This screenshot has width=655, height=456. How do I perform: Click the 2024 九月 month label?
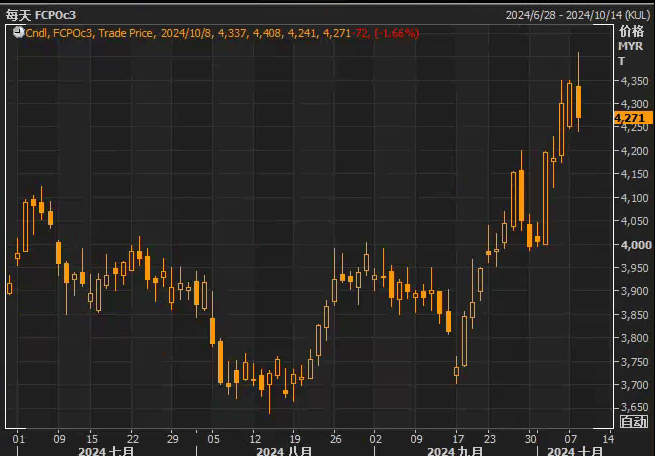click(x=455, y=451)
